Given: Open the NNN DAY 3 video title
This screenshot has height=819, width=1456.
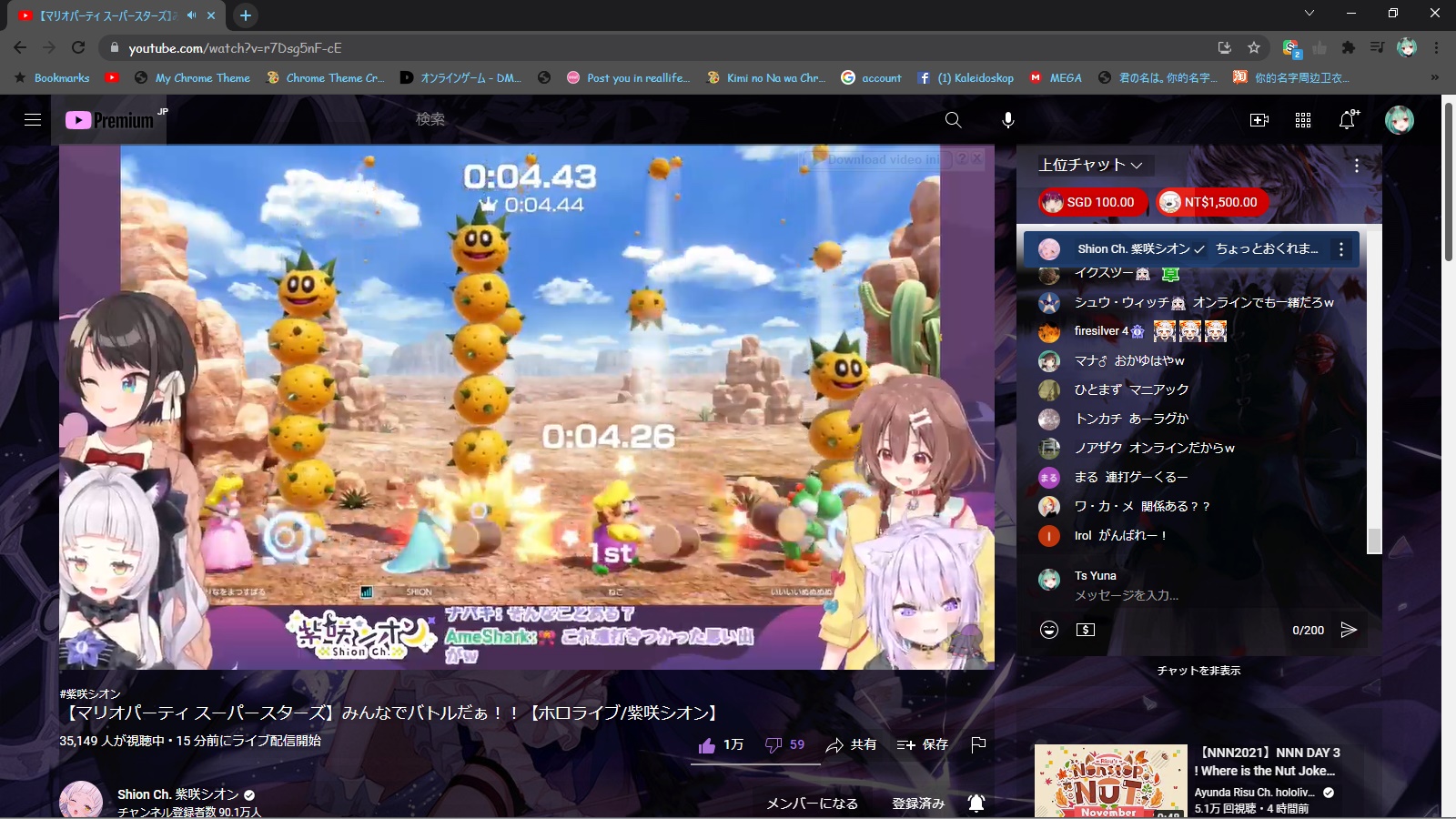Looking at the screenshot, I should pos(1268,762).
